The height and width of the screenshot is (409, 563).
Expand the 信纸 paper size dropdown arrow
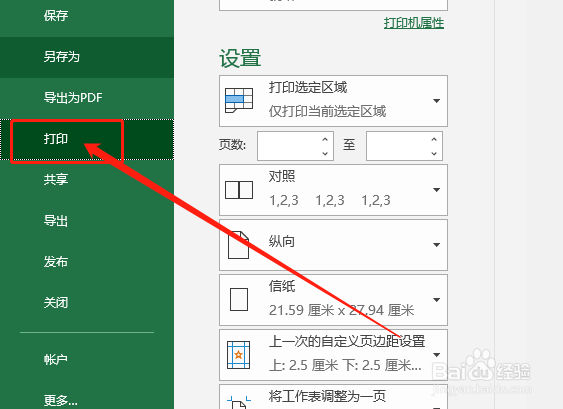[x=436, y=300]
